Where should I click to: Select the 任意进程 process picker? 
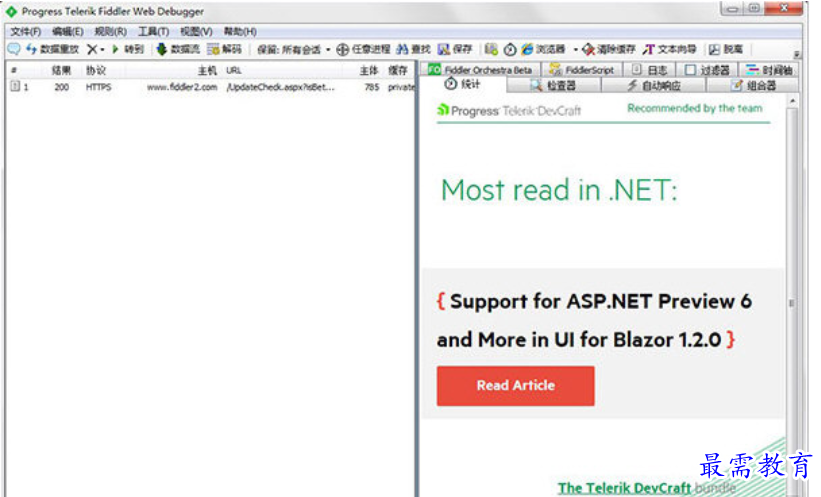pos(363,49)
